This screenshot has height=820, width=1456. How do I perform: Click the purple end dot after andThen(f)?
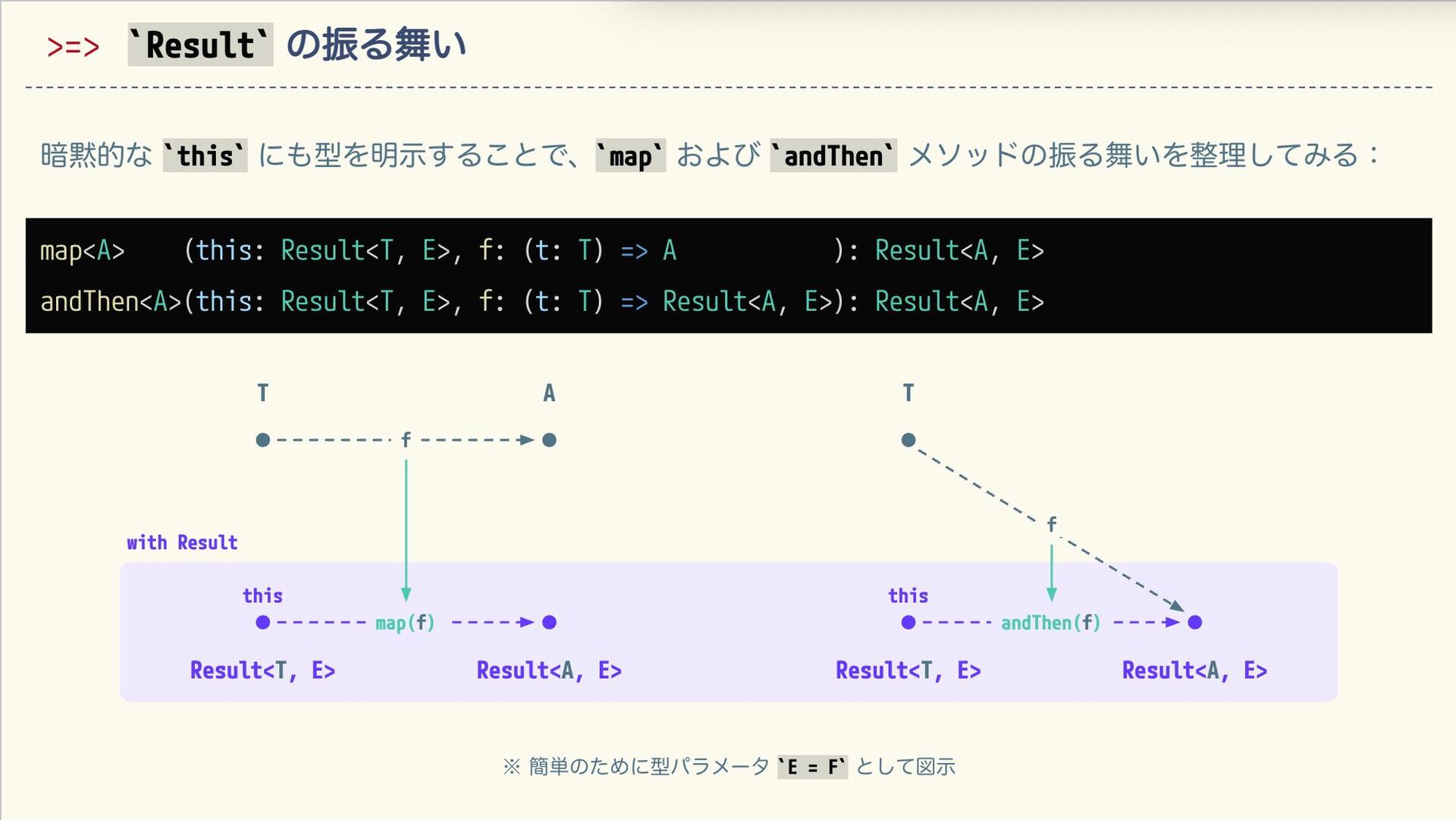(x=1195, y=623)
